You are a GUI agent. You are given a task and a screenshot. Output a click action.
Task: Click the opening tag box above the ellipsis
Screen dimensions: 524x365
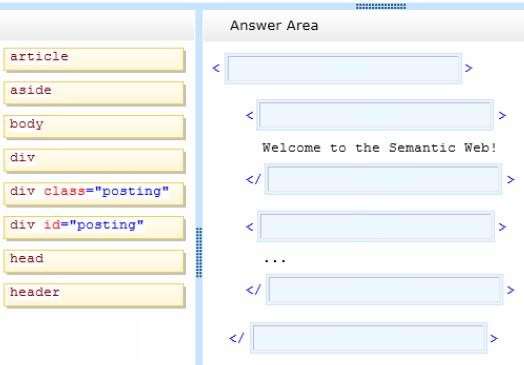point(376,227)
